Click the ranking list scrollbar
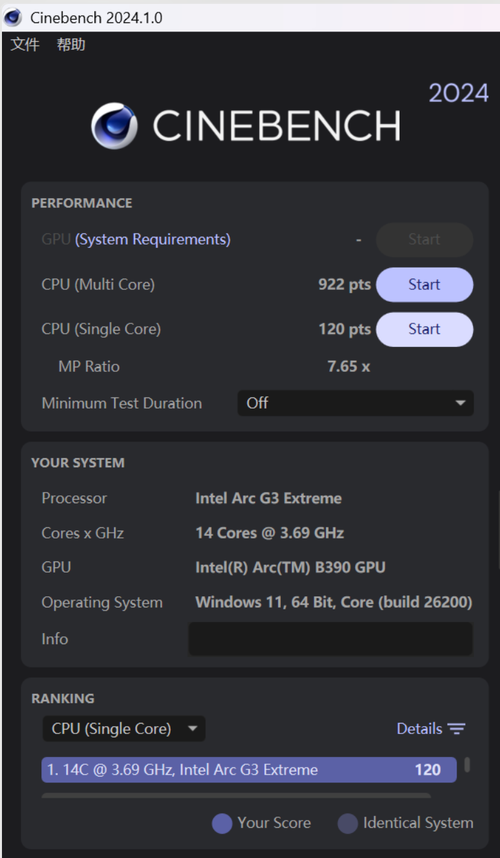This screenshot has height=858, width=500. [x=467, y=764]
